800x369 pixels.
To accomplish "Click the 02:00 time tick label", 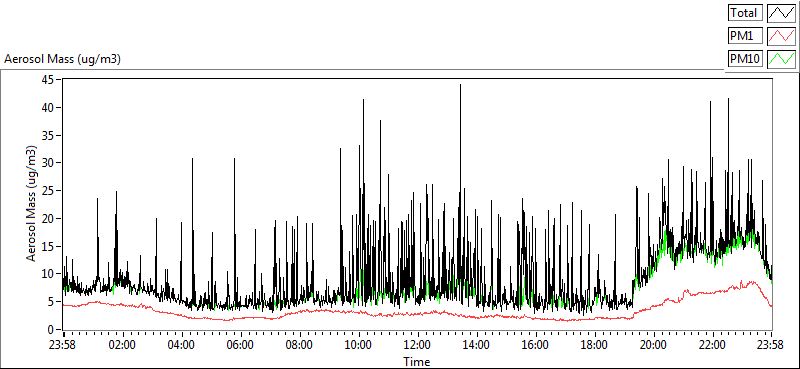I will [x=122, y=344].
